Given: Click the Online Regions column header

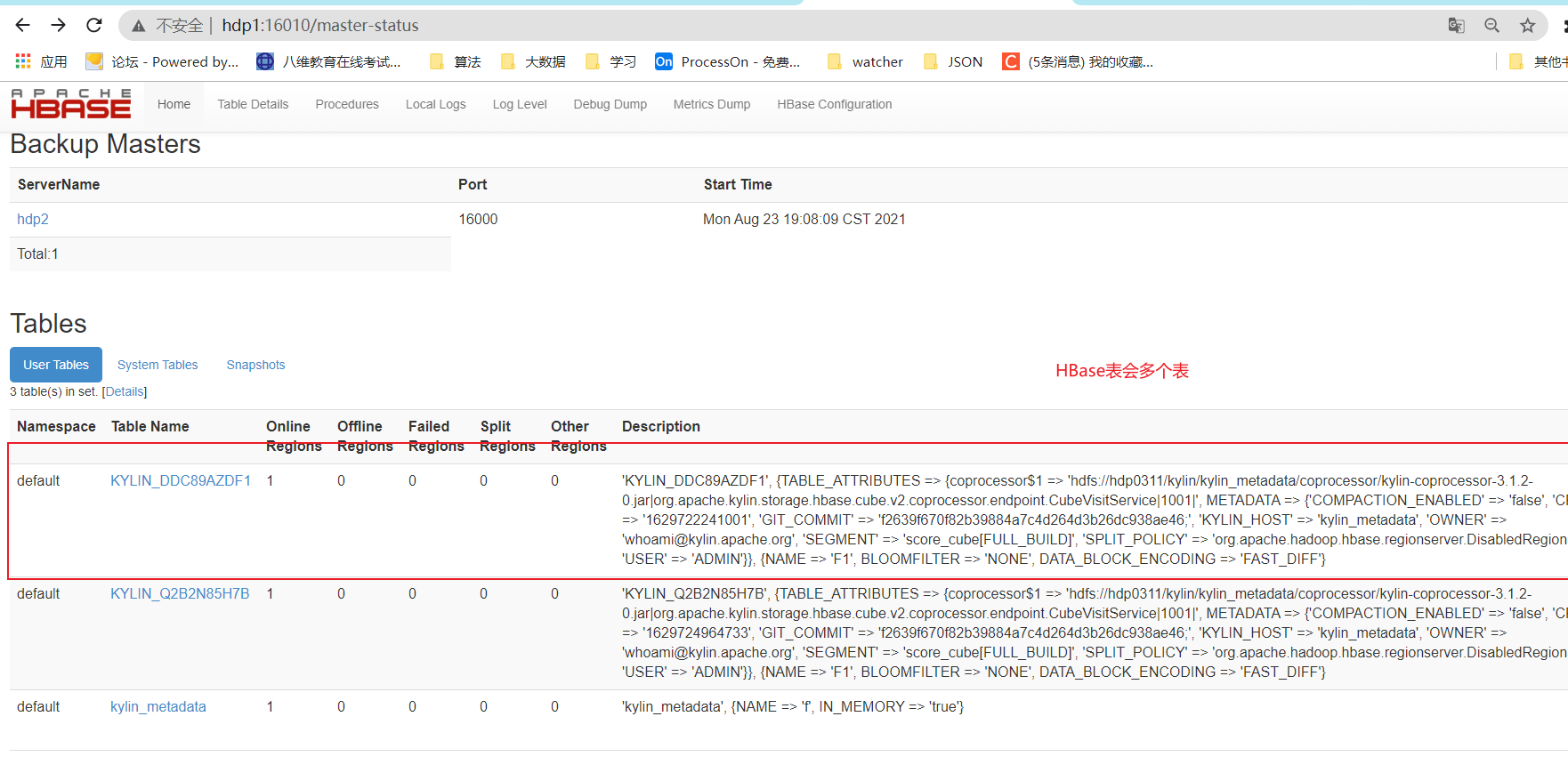Looking at the screenshot, I should 294,436.
